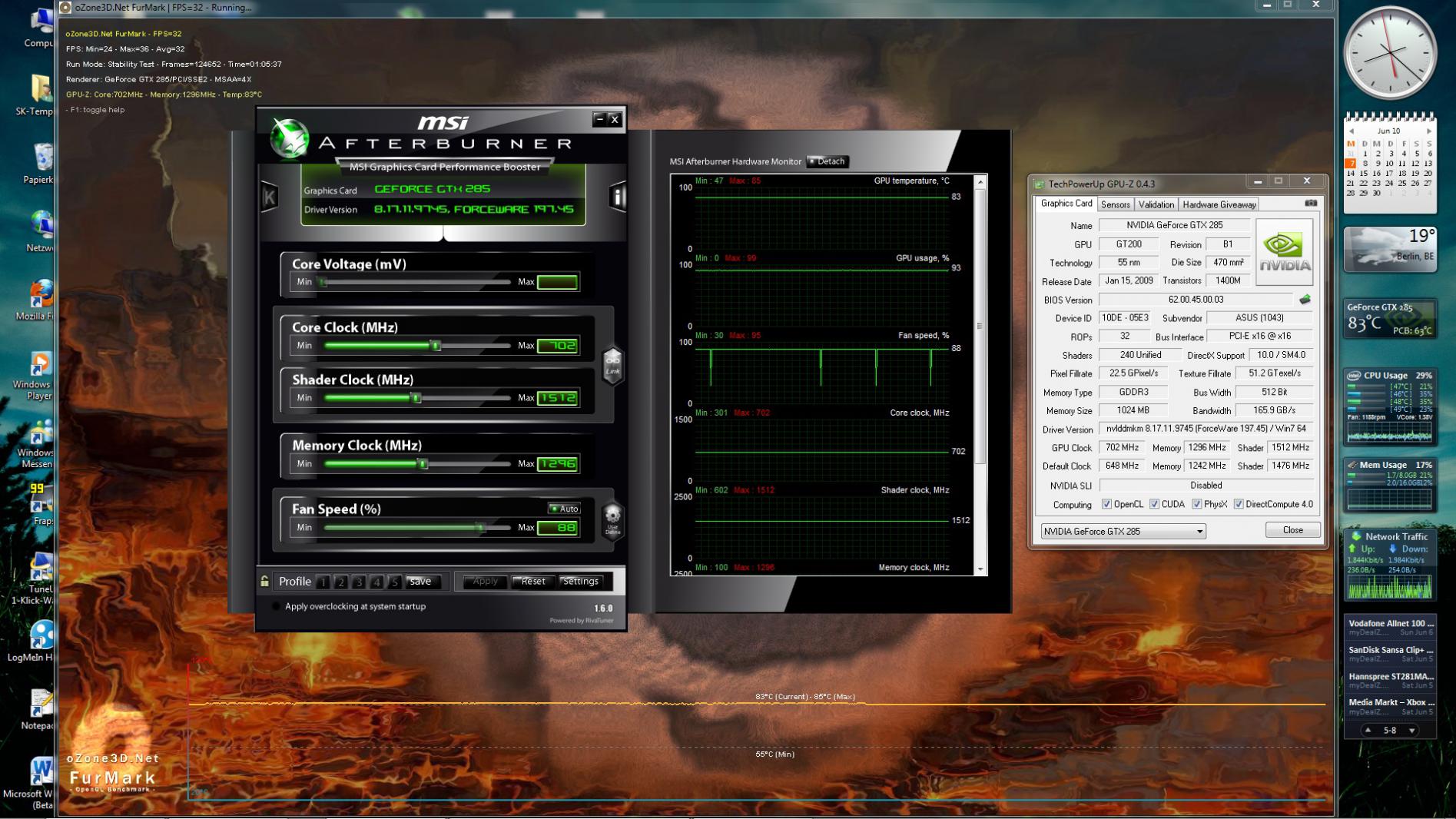Click the MSI Afterburner dragon logo
The width and height of the screenshot is (1456, 819).
(290, 138)
